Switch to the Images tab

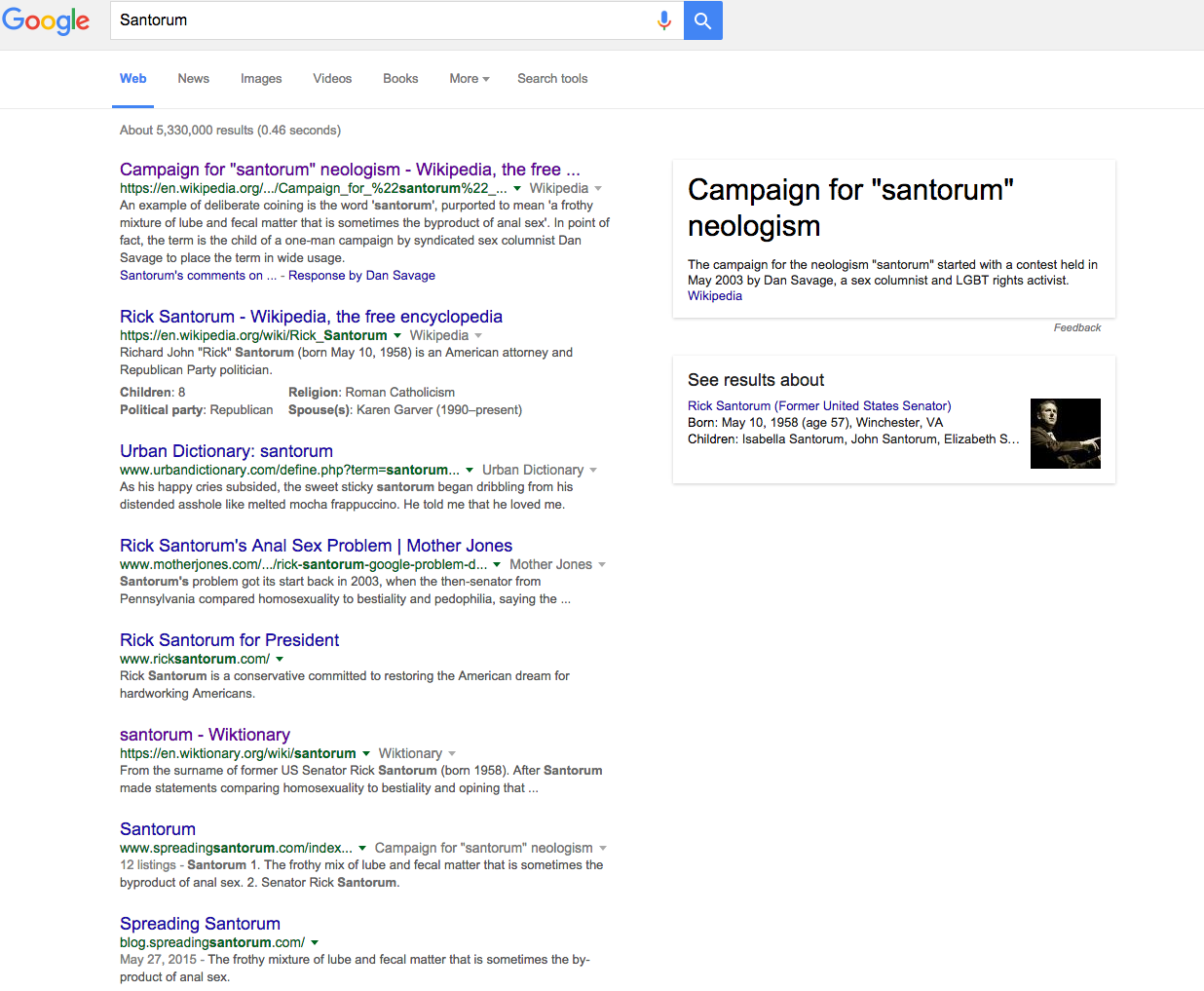pyautogui.click(x=261, y=79)
